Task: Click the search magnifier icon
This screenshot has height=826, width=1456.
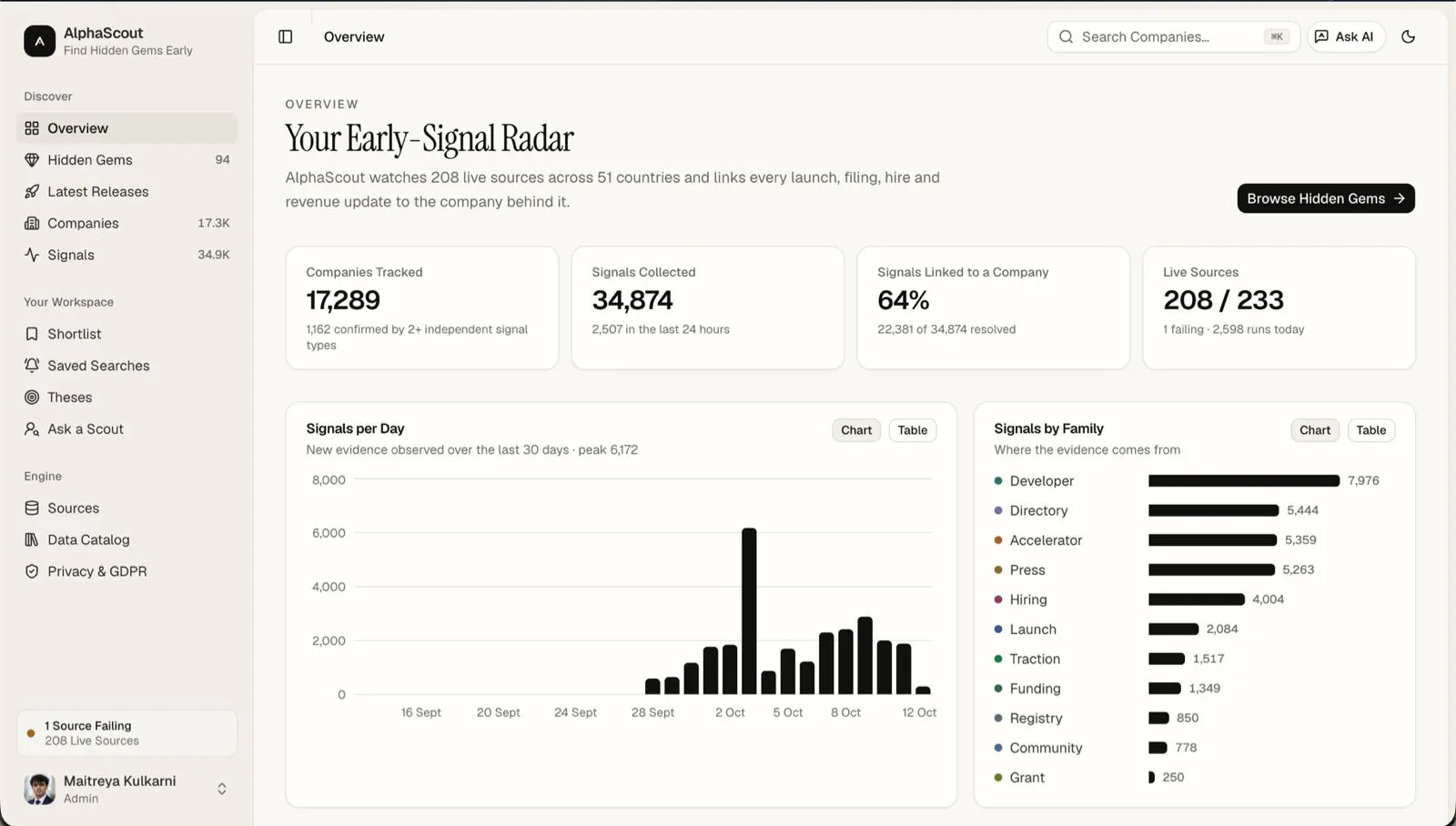Action: pyautogui.click(x=1066, y=37)
